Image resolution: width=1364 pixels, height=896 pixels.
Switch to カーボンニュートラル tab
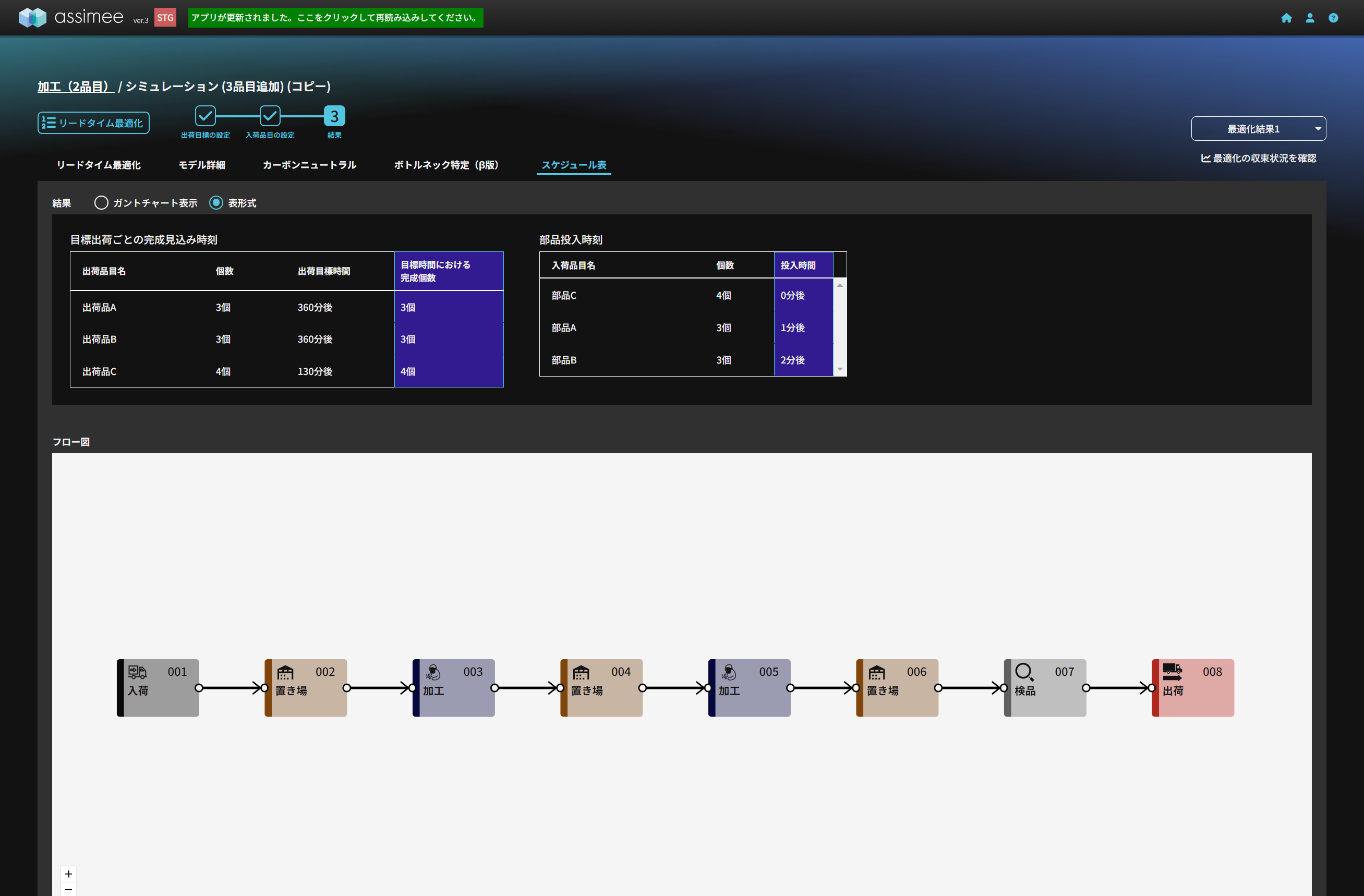pos(309,165)
